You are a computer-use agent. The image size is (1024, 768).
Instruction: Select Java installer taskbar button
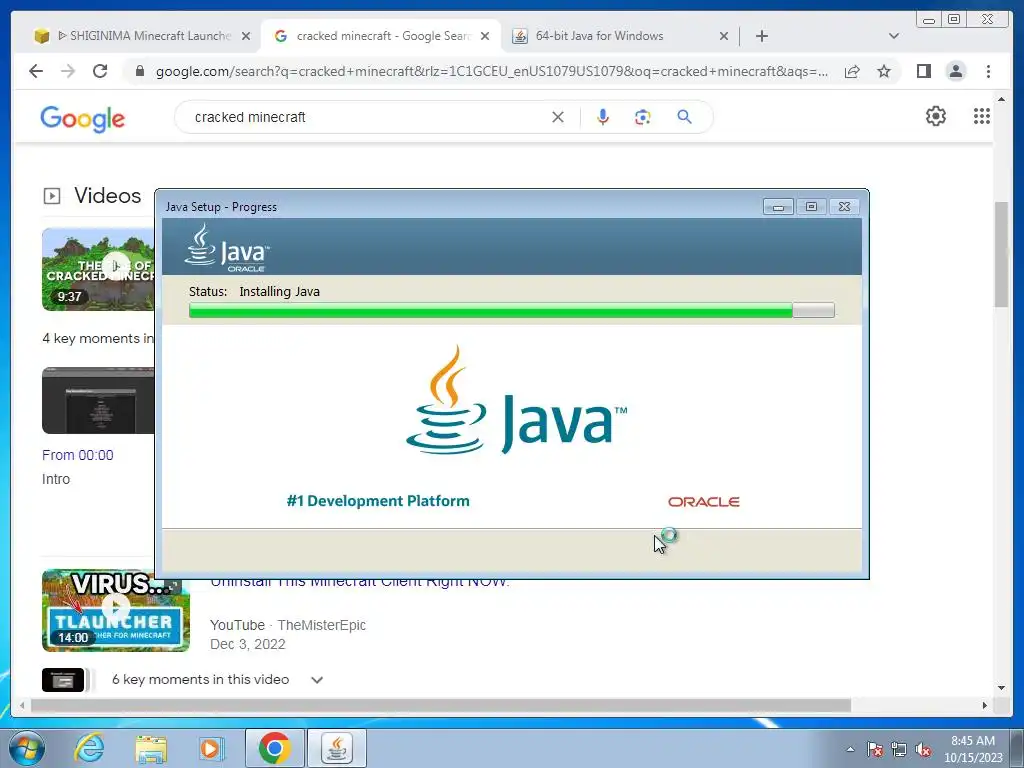(336, 748)
